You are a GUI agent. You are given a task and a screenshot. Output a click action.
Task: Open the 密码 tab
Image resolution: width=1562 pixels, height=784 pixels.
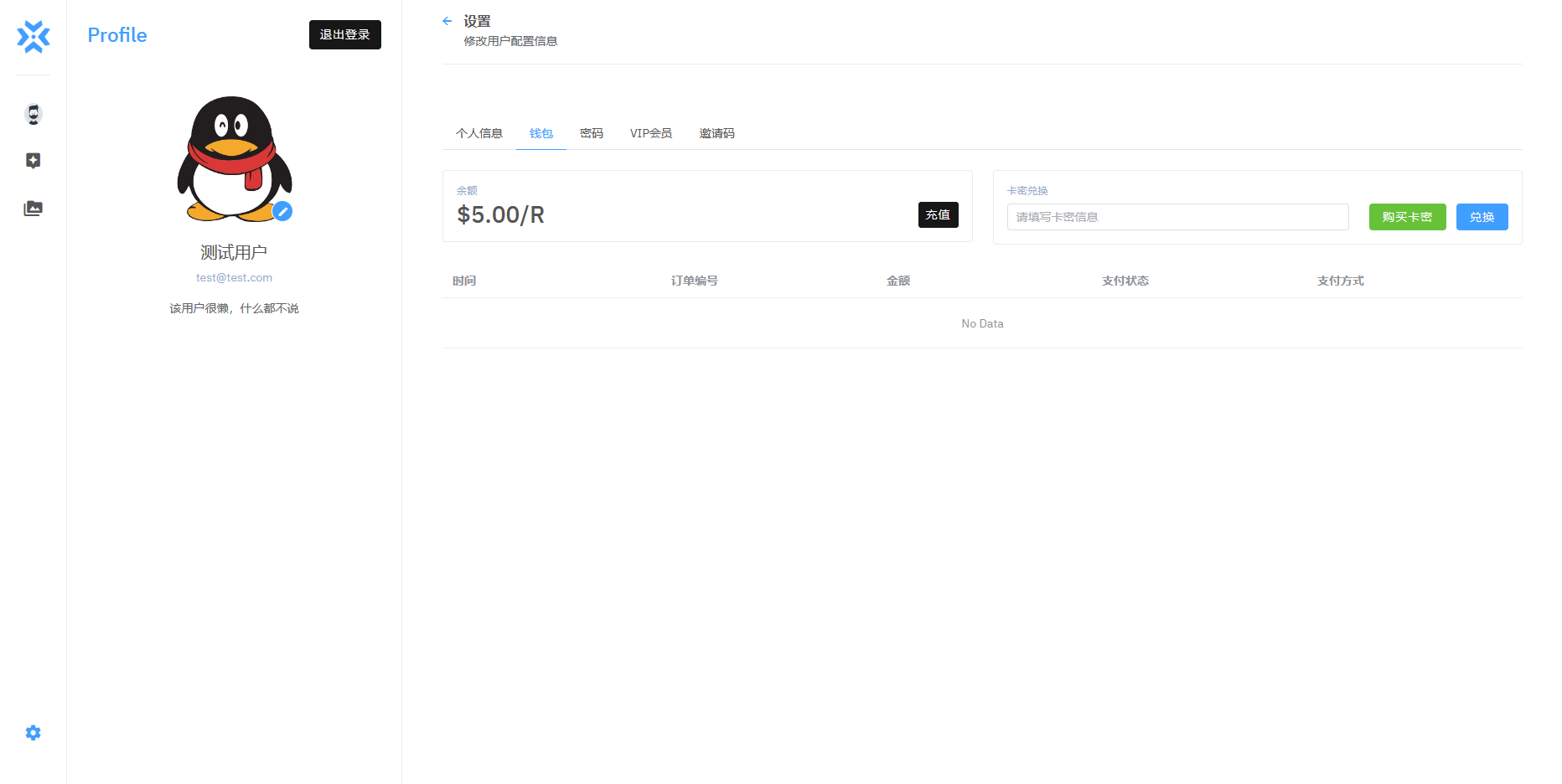[x=592, y=133]
